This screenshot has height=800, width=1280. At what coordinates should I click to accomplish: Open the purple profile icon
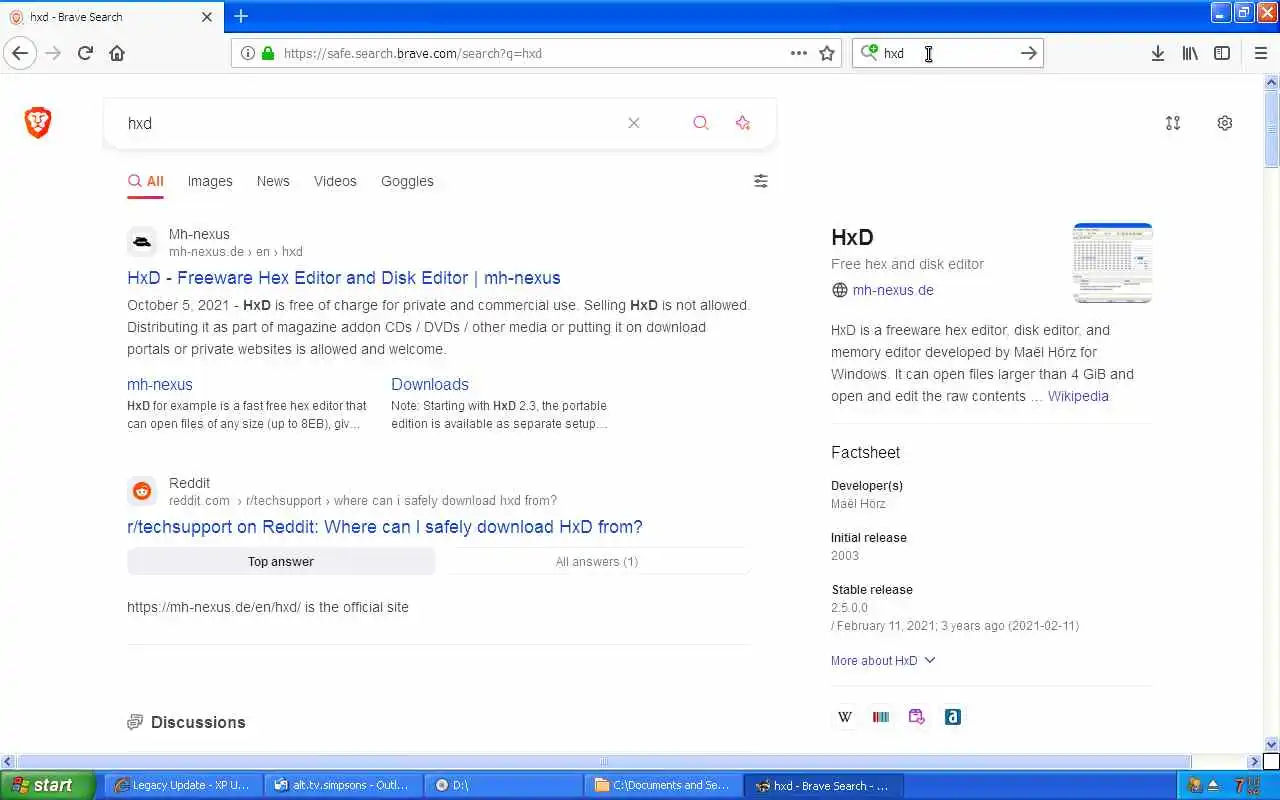pyautogui.click(x=917, y=716)
